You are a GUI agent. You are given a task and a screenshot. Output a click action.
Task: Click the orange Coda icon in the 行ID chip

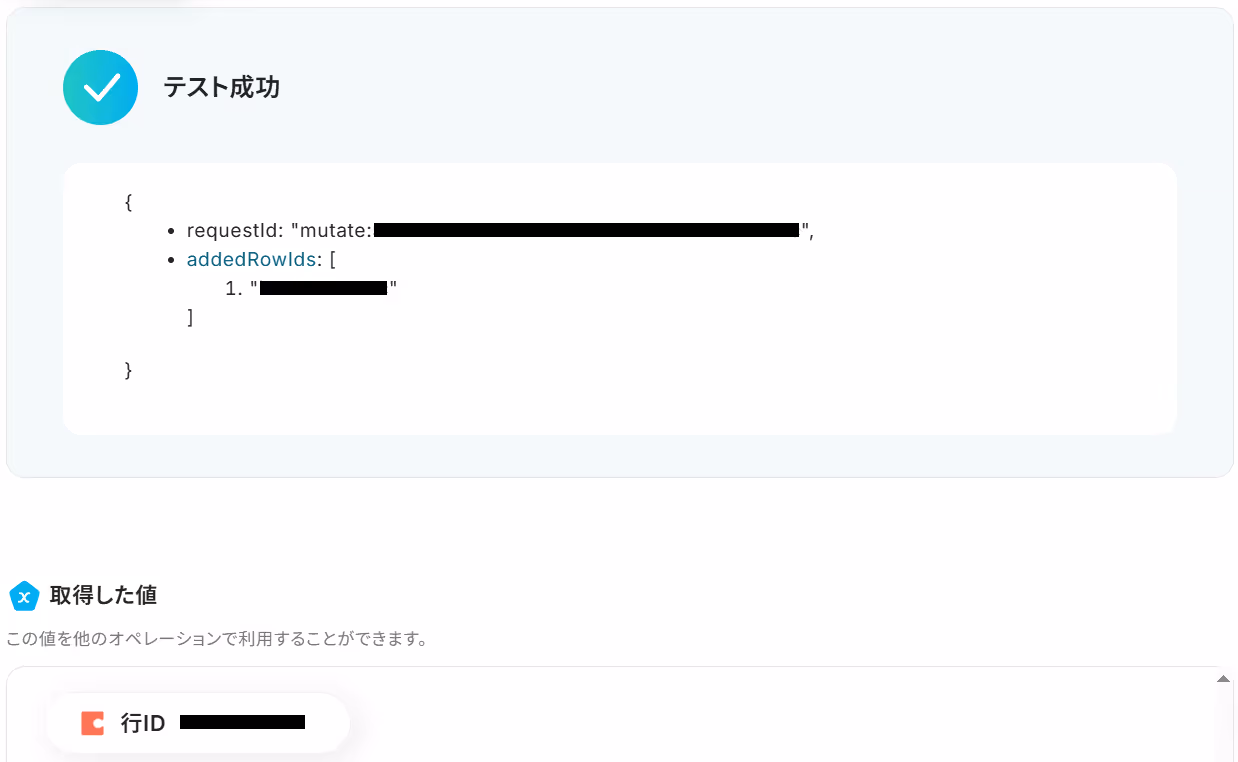click(x=93, y=723)
